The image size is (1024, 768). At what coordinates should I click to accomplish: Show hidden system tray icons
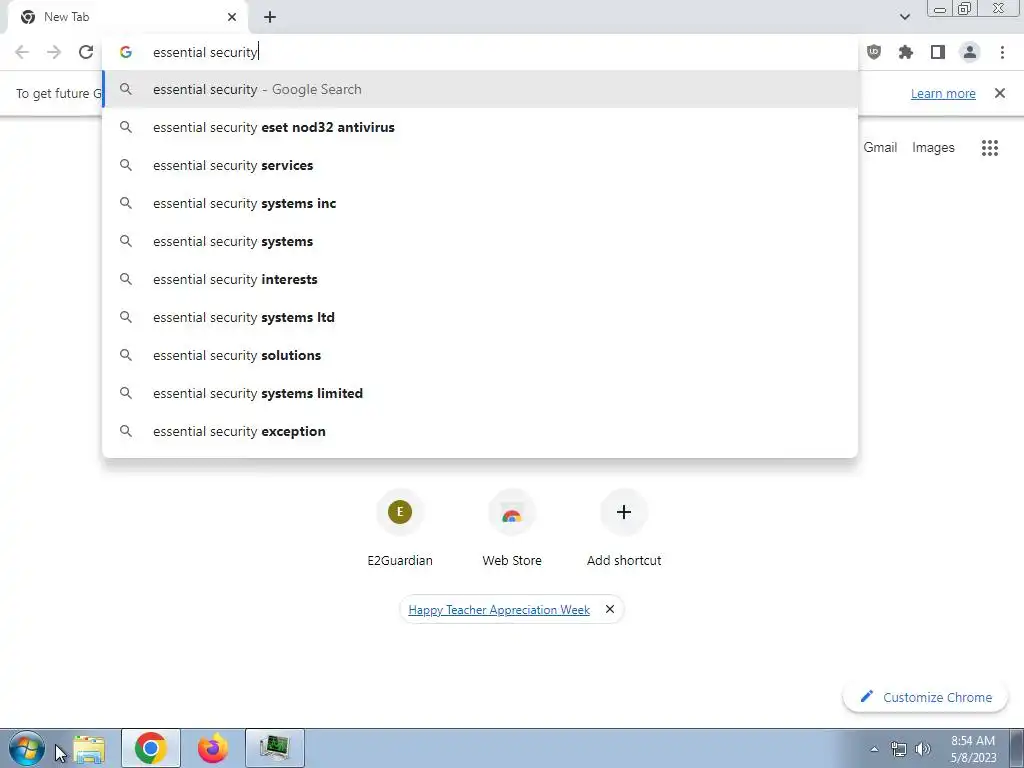click(x=874, y=749)
